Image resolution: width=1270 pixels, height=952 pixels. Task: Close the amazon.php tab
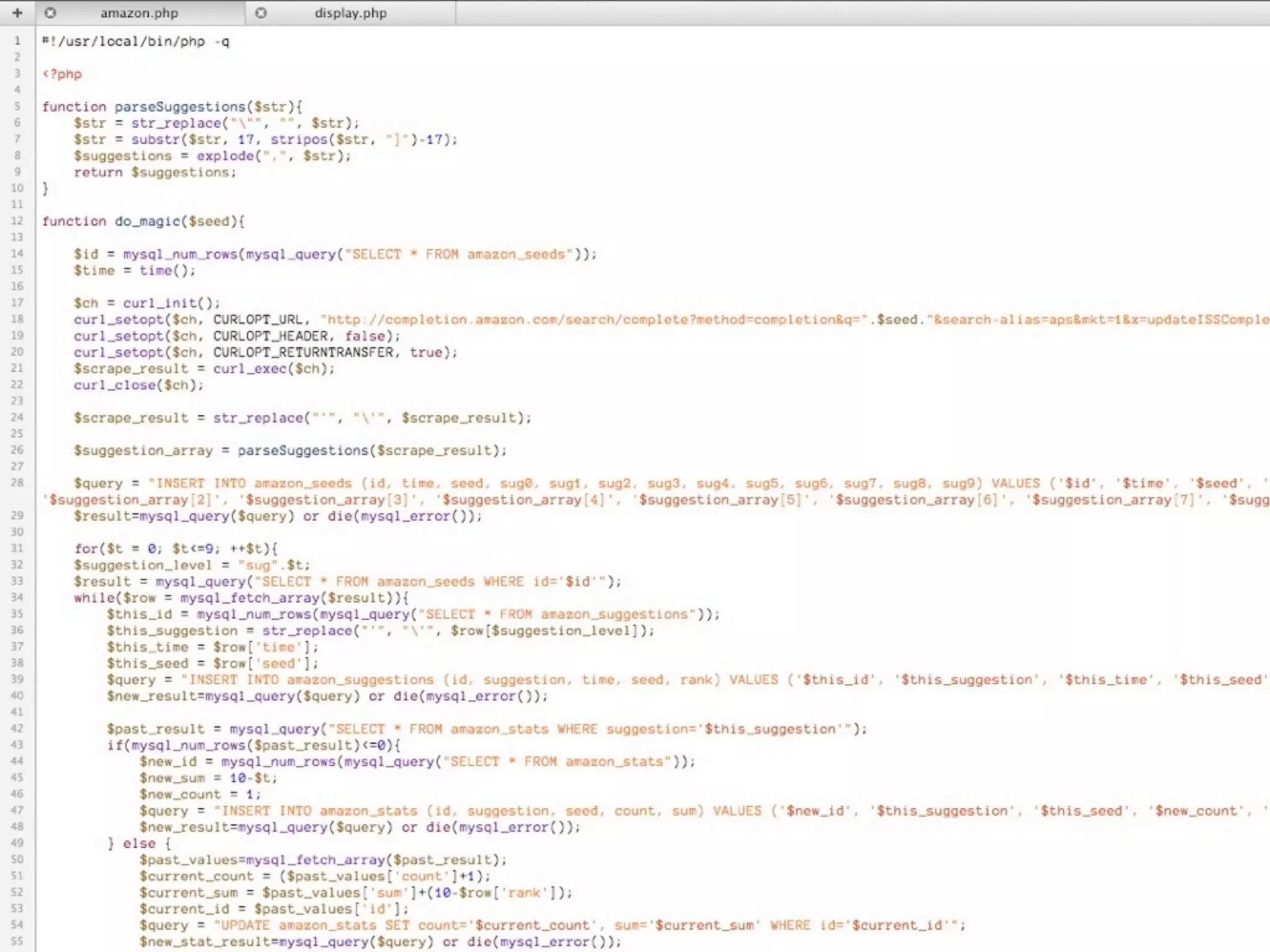pyautogui.click(x=50, y=12)
